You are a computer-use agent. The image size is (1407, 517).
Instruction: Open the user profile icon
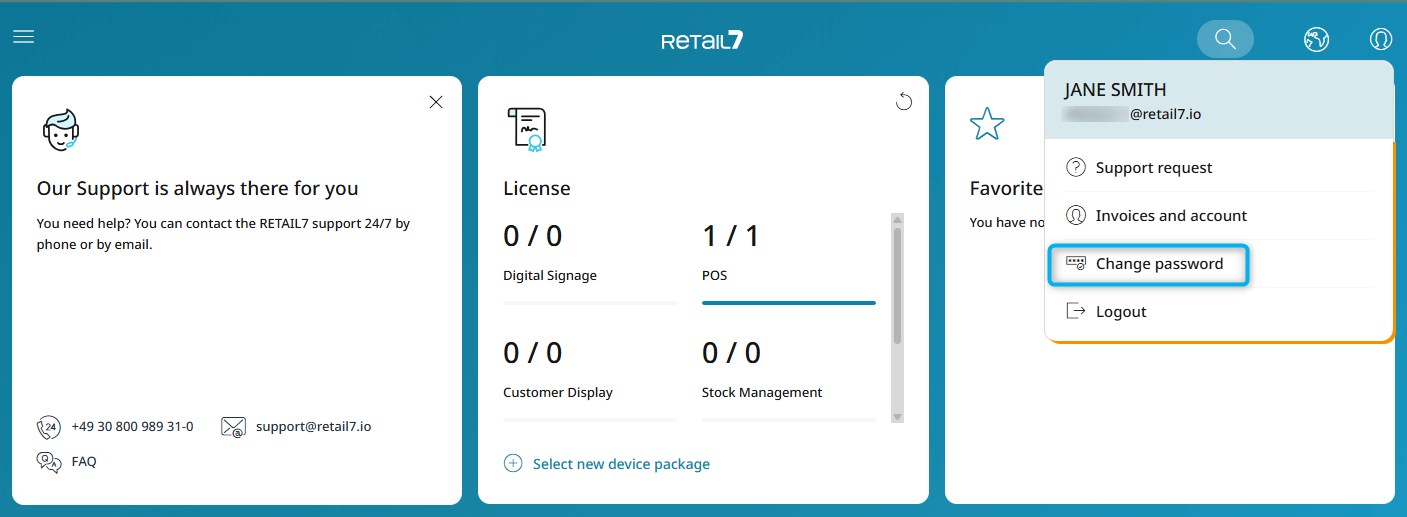click(1381, 40)
